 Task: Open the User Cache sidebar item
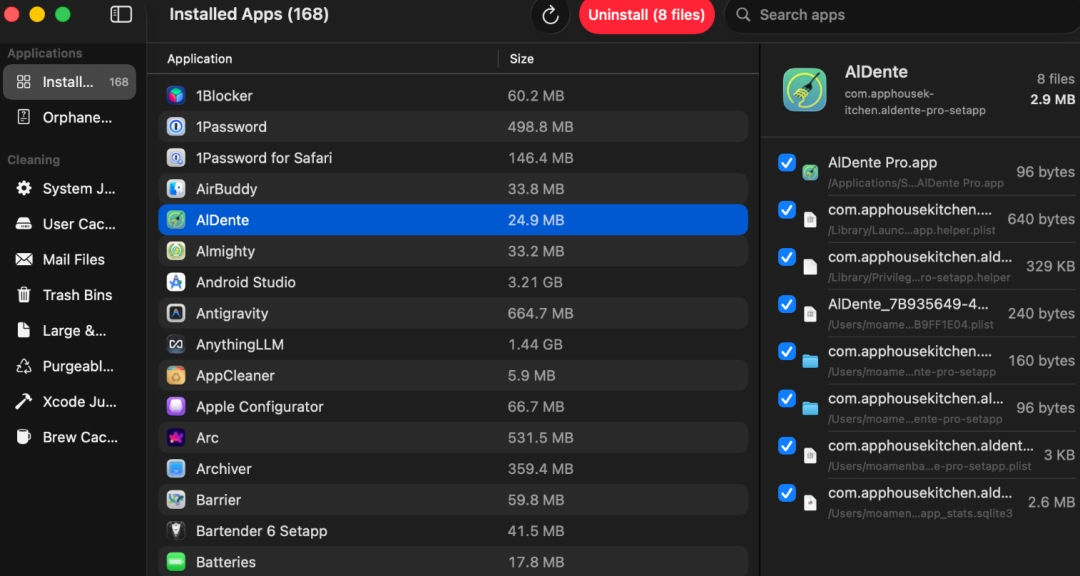[70, 224]
